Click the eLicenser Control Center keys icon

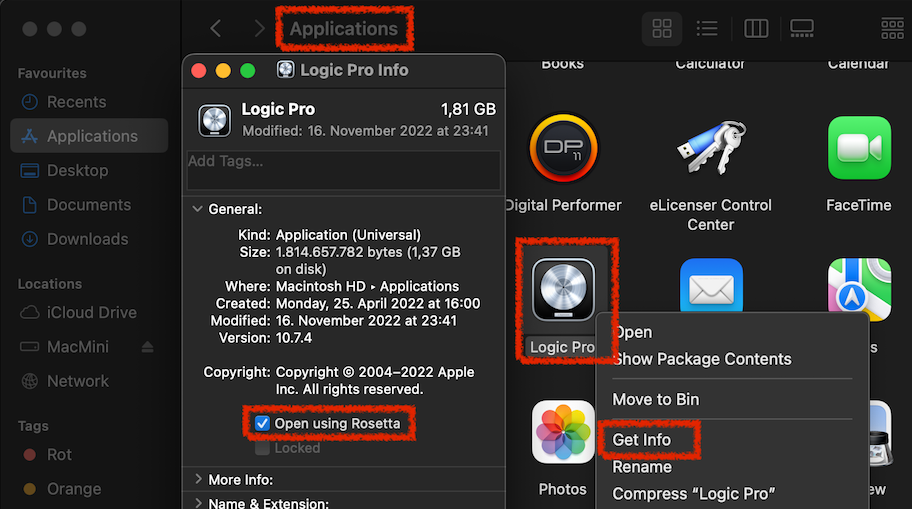[x=710, y=148]
